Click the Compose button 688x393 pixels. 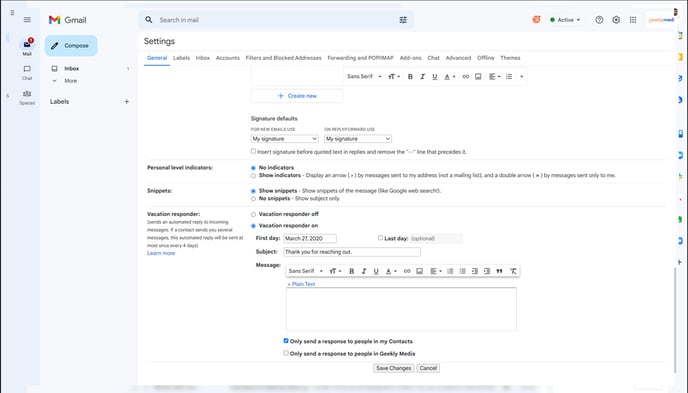(x=71, y=46)
